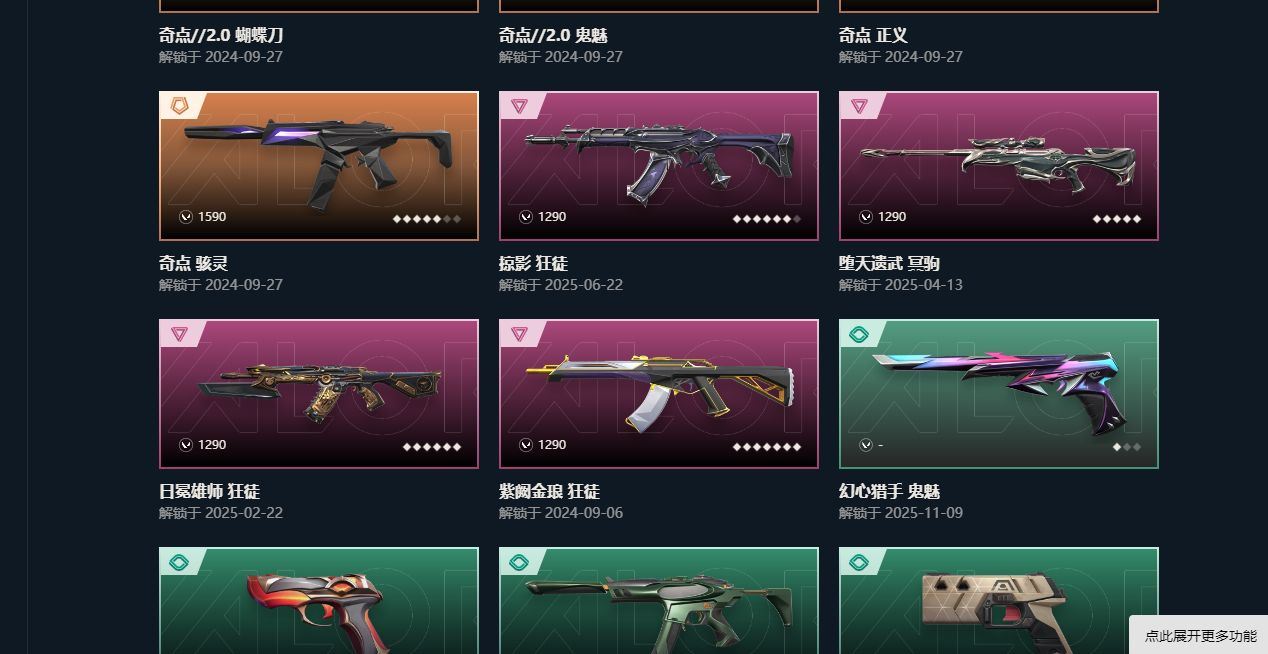Click level diamonds on 幻心猎手 鬼魅 card

(x=1127, y=446)
